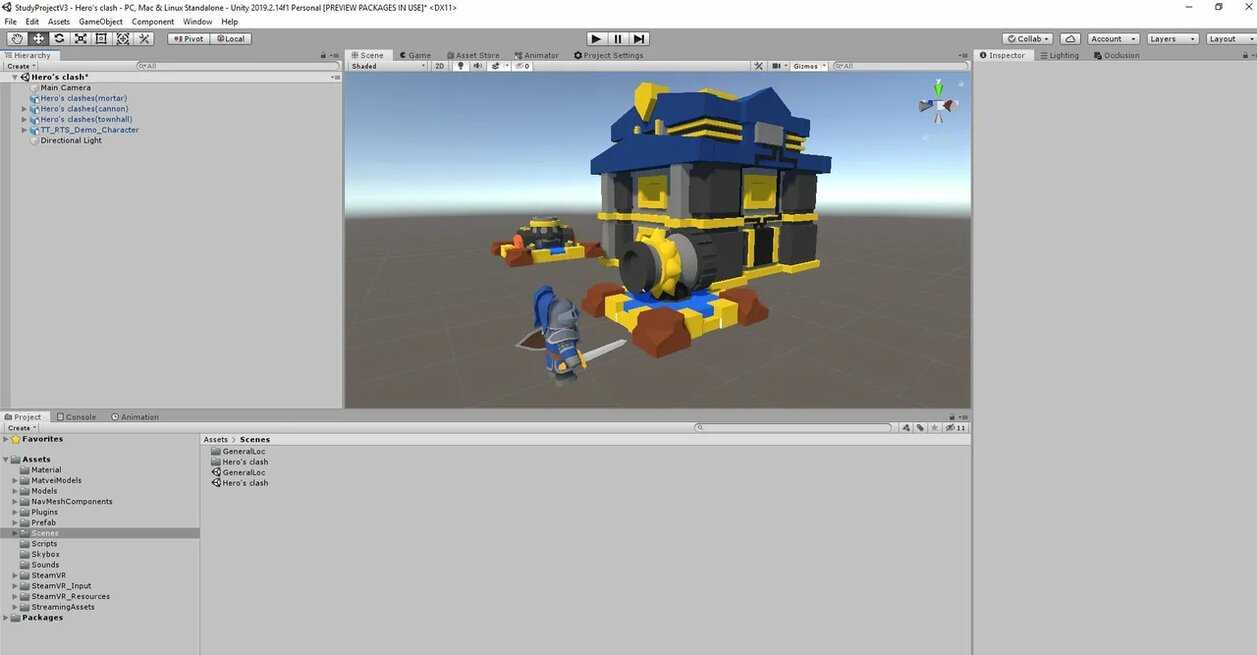Open the Account dropdown
This screenshot has width=1257, height=655.
[1113, 39]
